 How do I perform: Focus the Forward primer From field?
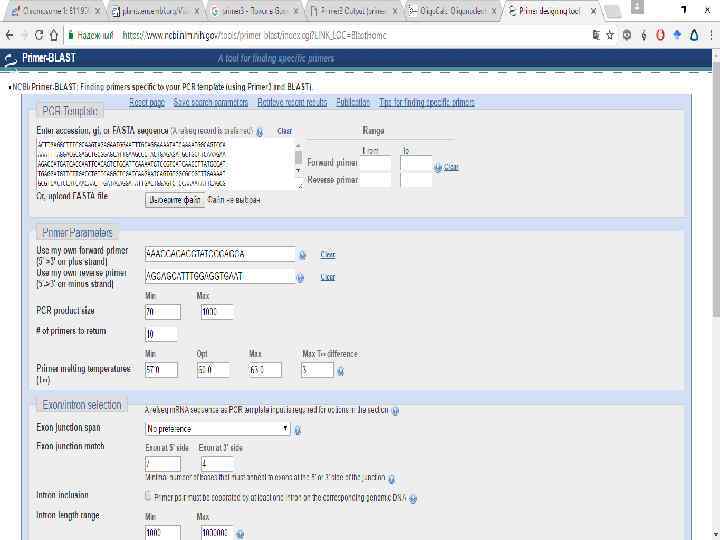376,163
